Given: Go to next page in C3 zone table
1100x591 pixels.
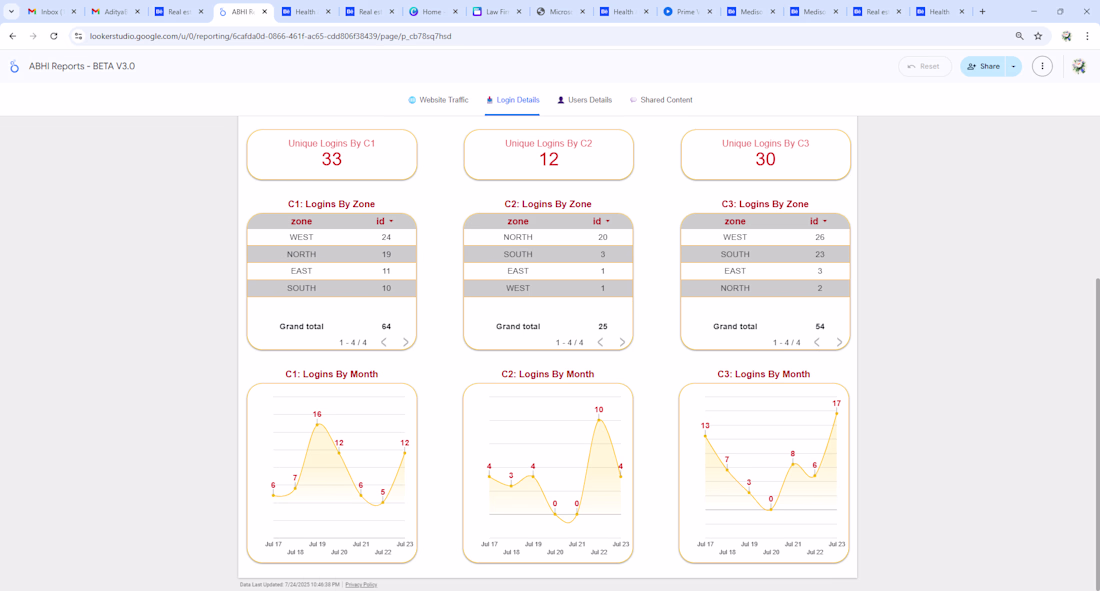Looking at the screenshot, I should point(839,343).
